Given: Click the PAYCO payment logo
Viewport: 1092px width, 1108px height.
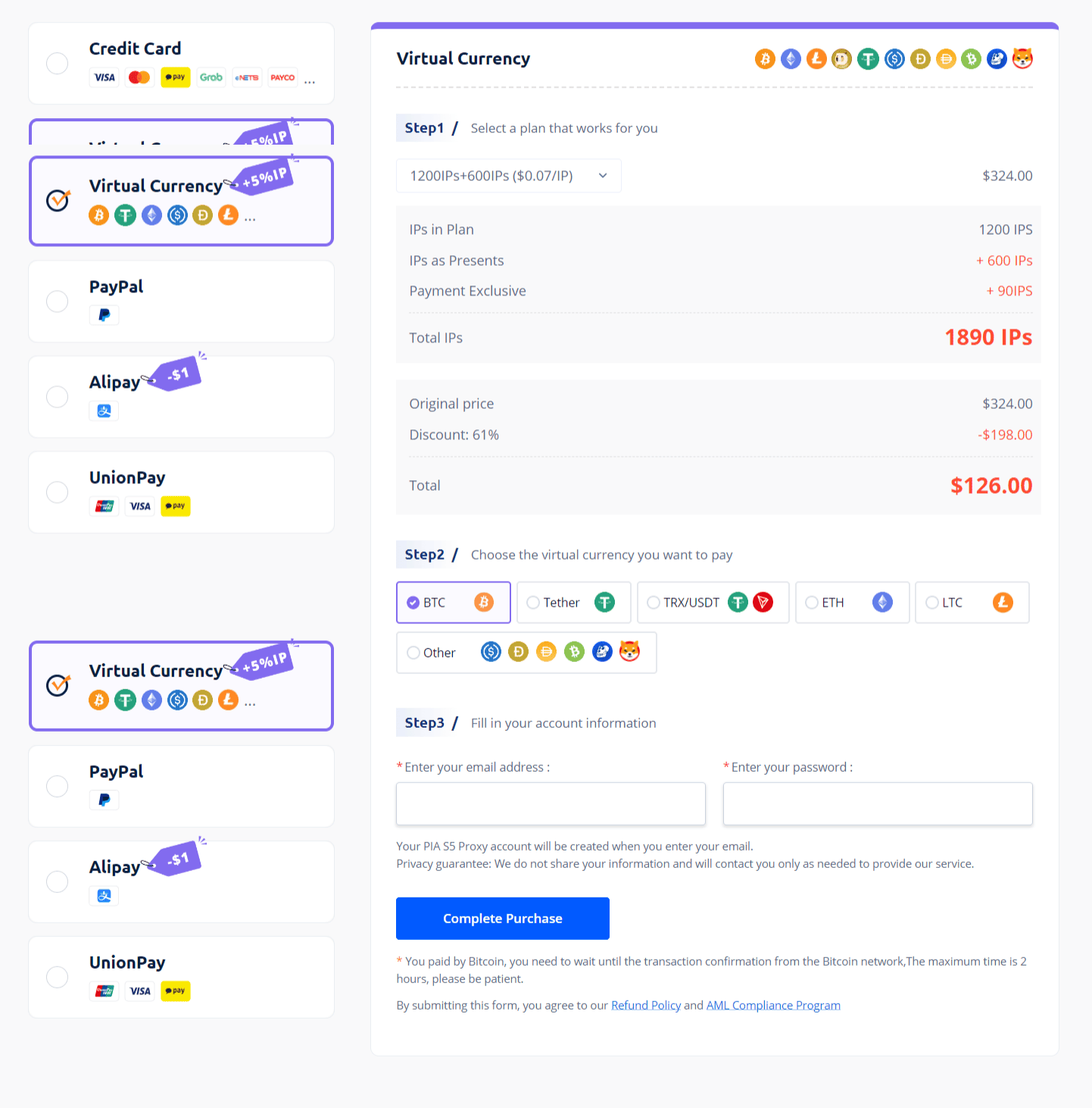Looking at the screenshot, I should point(282,77).
